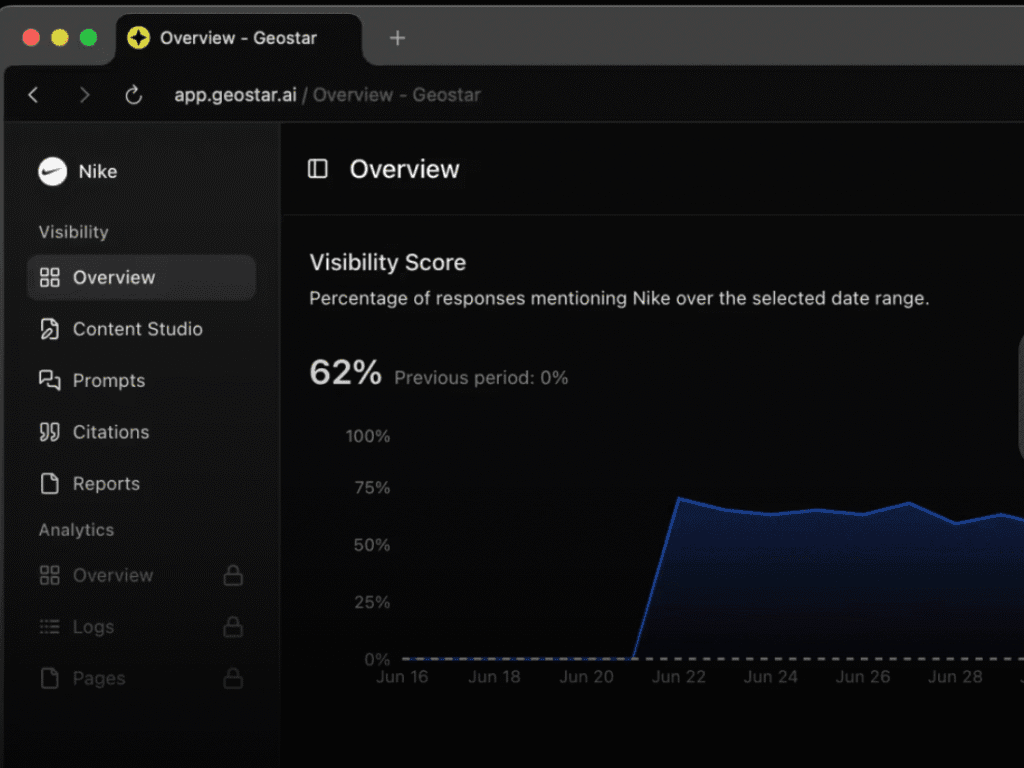
Task: Open the Prompts page
Action: pos(108,381)
